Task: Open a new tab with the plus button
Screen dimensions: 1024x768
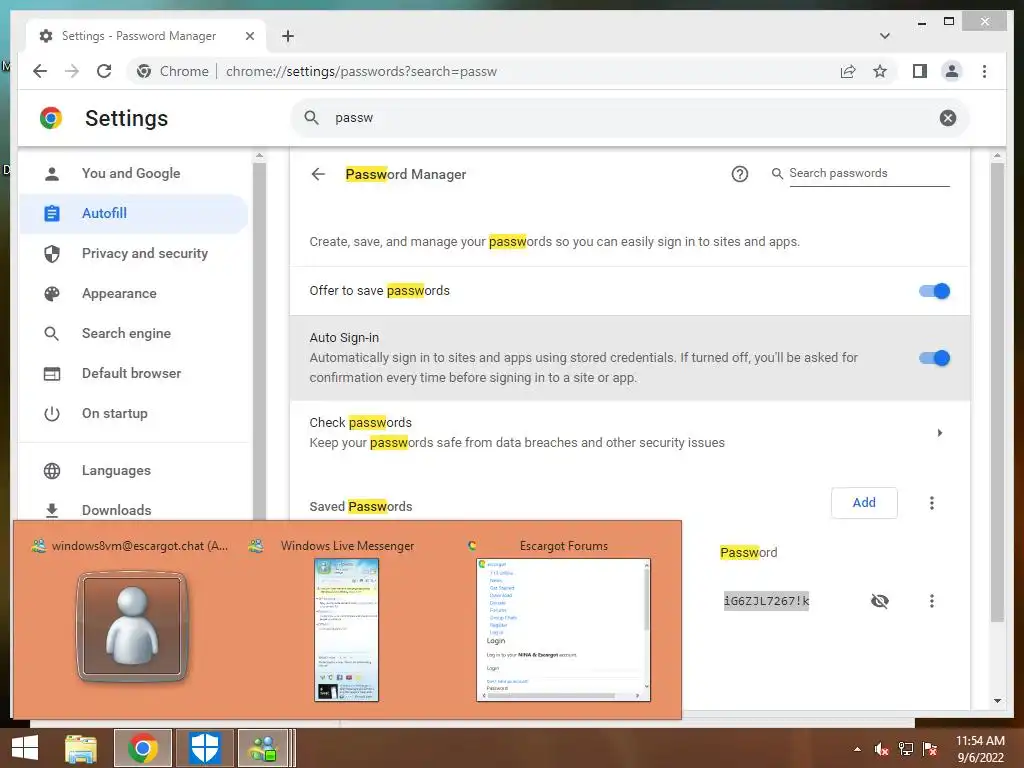Action: tap(288, 36)
